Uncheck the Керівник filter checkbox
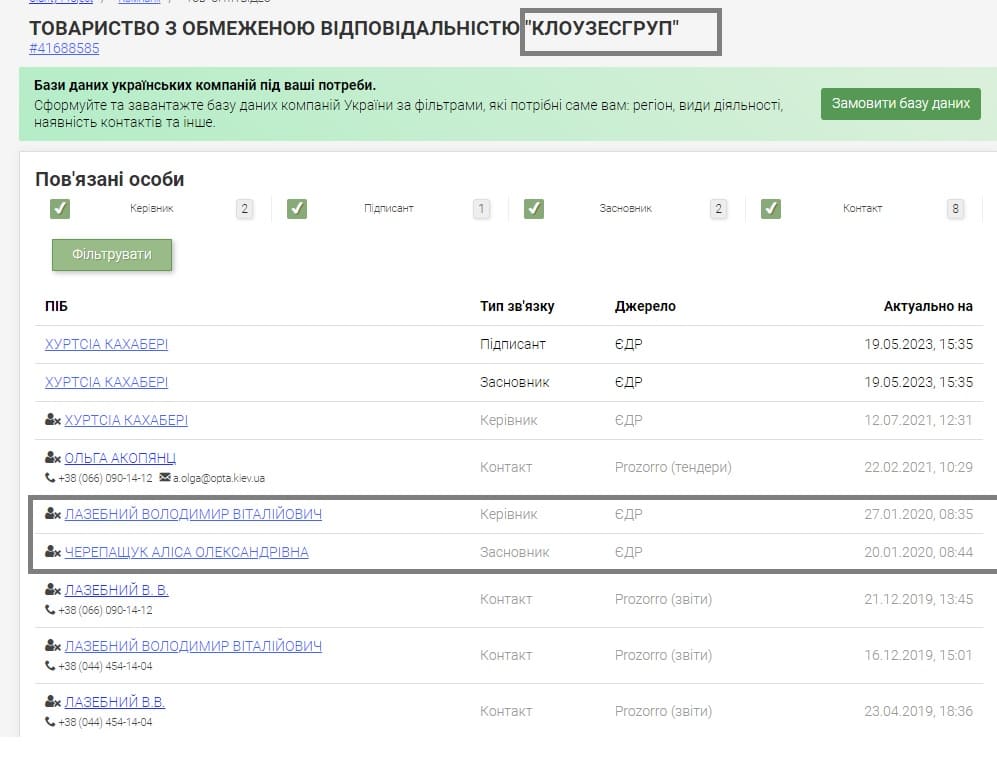The image size is (997, 768). click(60, 209)
